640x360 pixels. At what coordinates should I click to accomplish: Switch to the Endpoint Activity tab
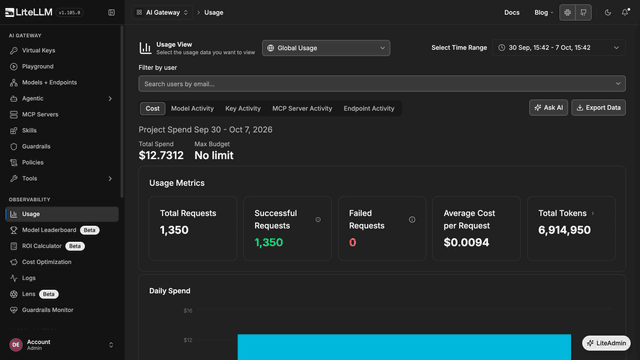pos(369,109)
